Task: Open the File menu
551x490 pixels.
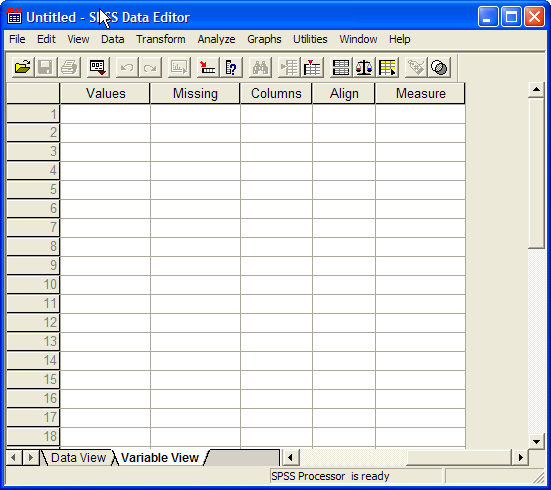Action: (17, 39)
